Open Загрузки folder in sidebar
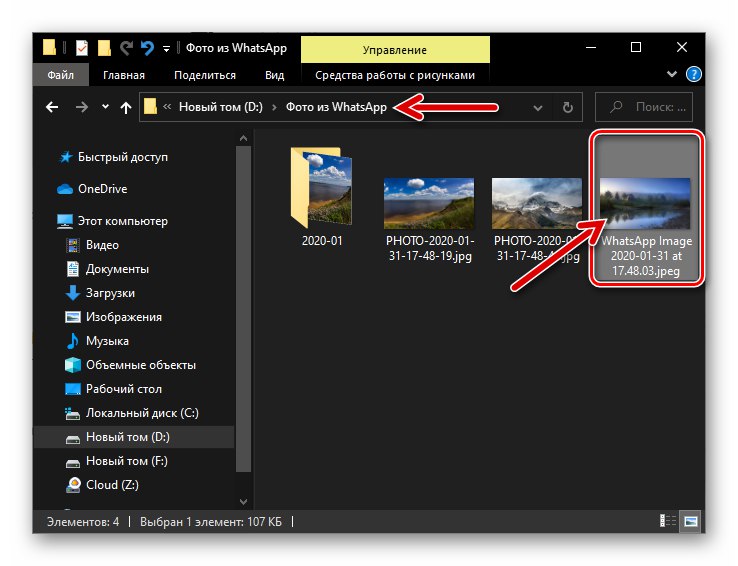Screen dimensions: 738x566 [110, 293]
